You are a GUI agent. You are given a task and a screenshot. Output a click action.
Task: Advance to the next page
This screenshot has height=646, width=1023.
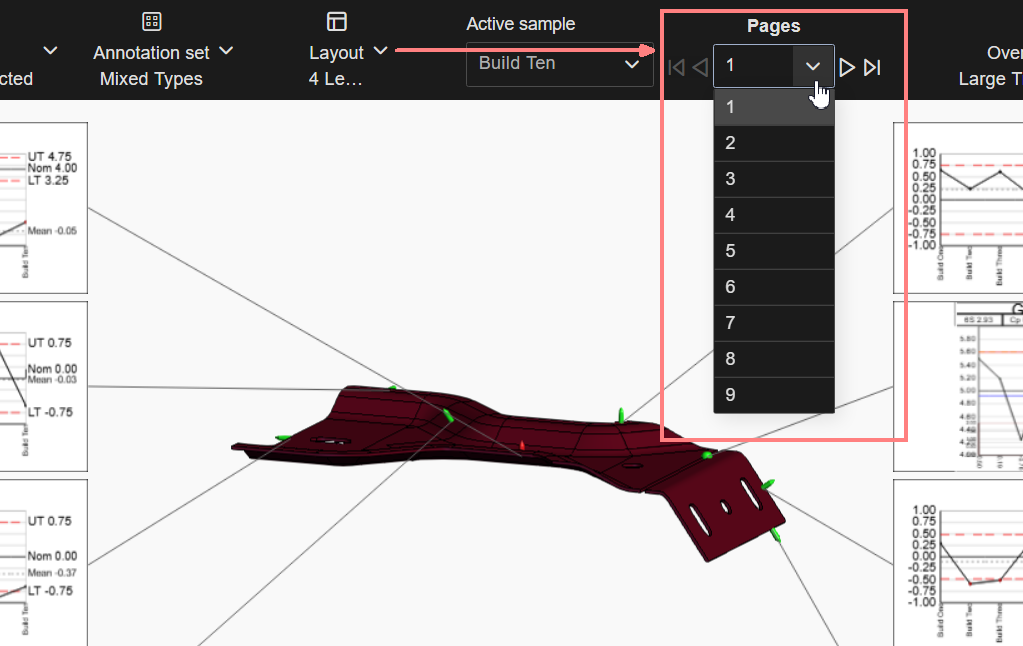pyautogui.click(x=847, y=67)
